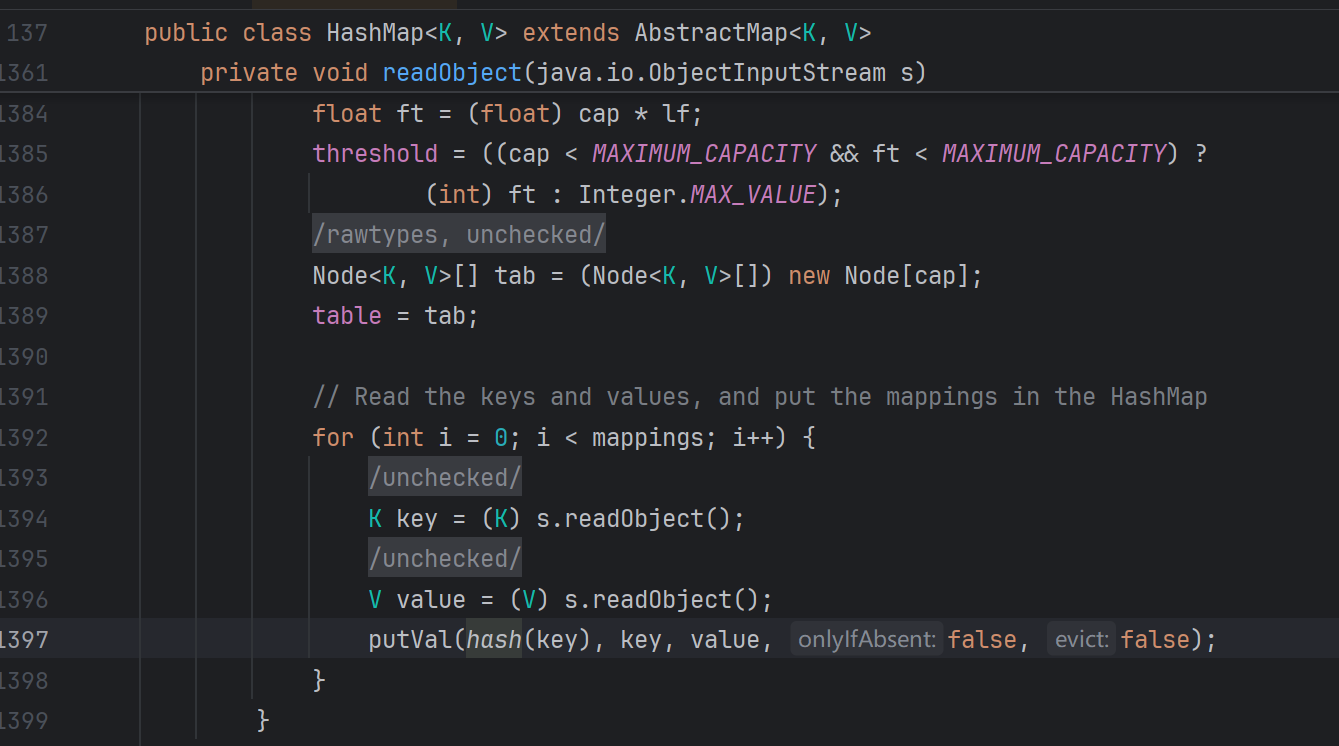Expand the folded "/unchecked/" above the K key line

click(444, 478)
